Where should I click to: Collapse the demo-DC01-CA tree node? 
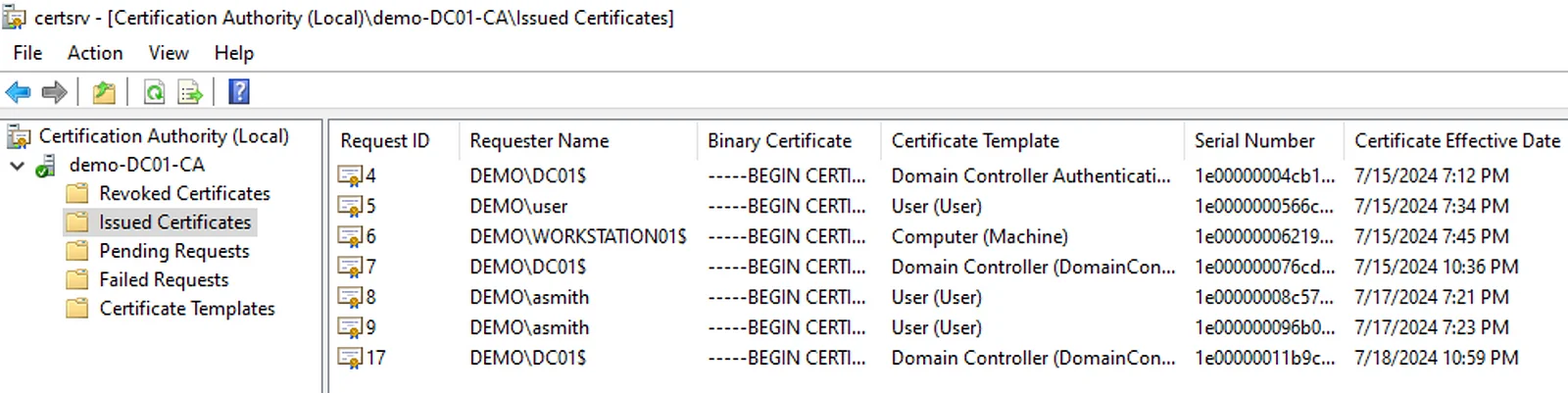click(x=17, y=166)
